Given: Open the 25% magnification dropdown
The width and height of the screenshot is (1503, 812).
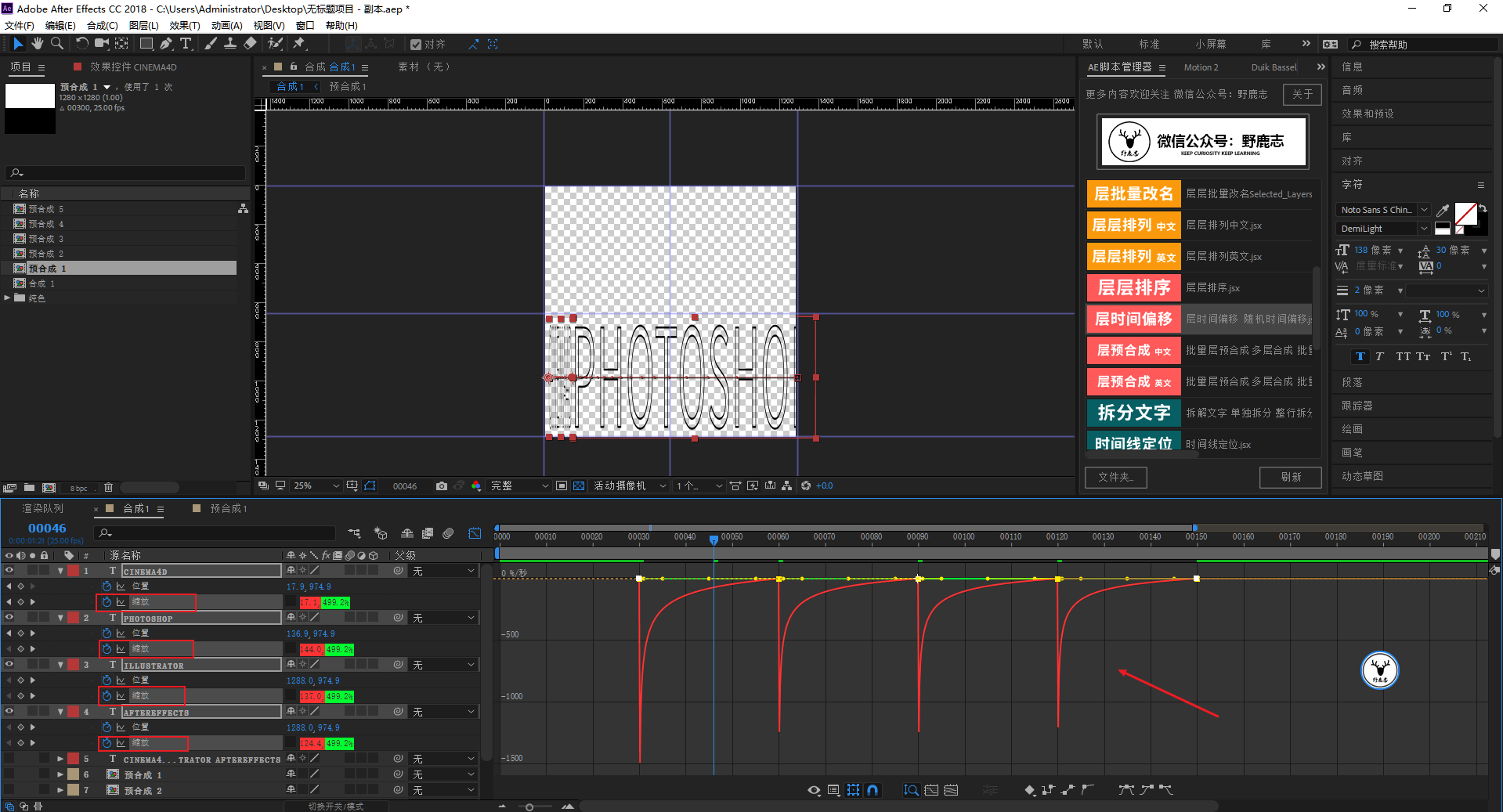Looking at the screenshot, I should coord(316,486).
